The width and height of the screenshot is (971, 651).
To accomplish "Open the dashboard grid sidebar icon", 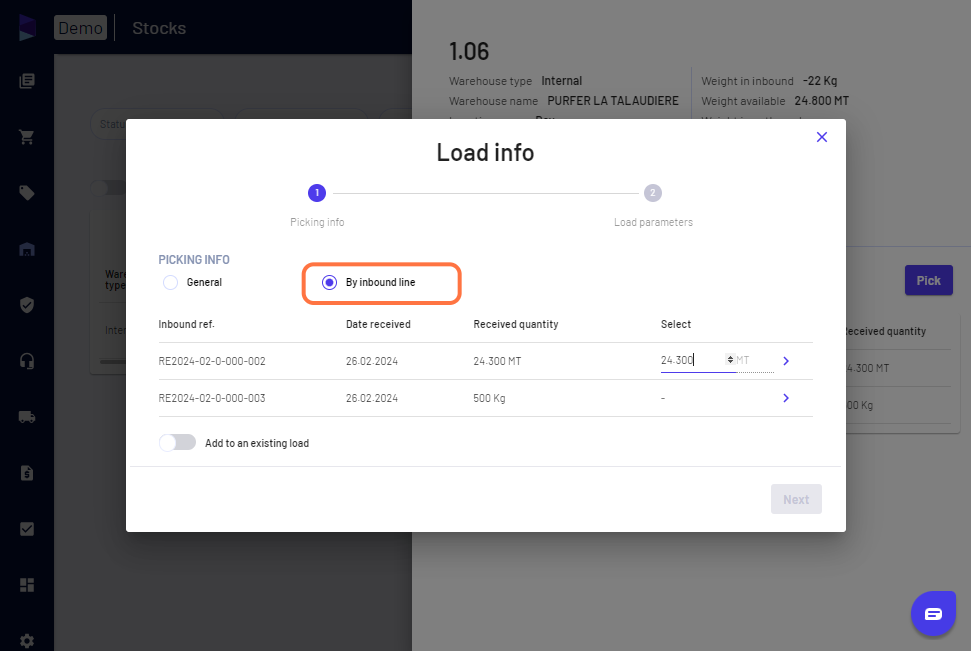I will click(27, 585).
